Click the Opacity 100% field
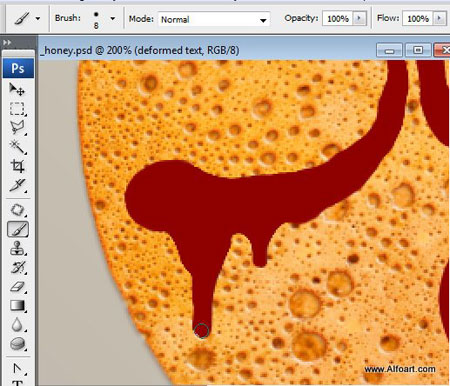Screen dimensions: 450x386 pyautogui.click(x=338, y=18)
